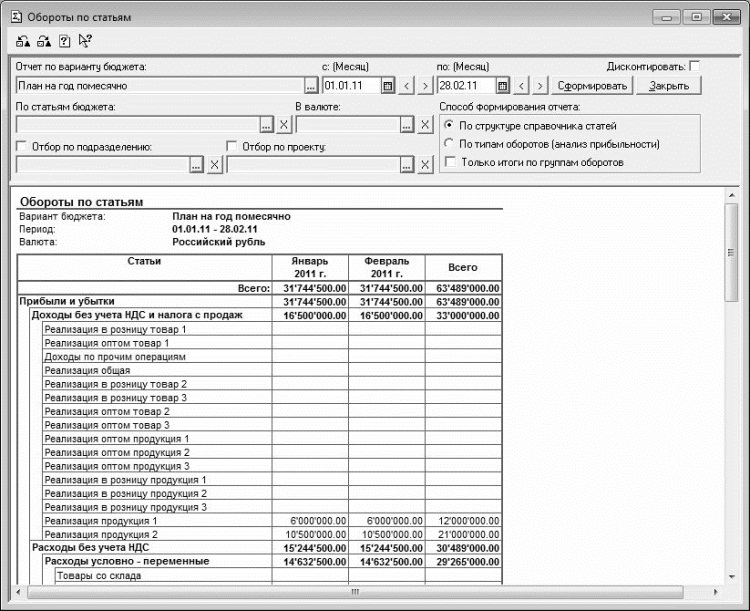Click the budget variant field План на год помесячно
The image size is (750, 611).
click(x=160, y=86)
